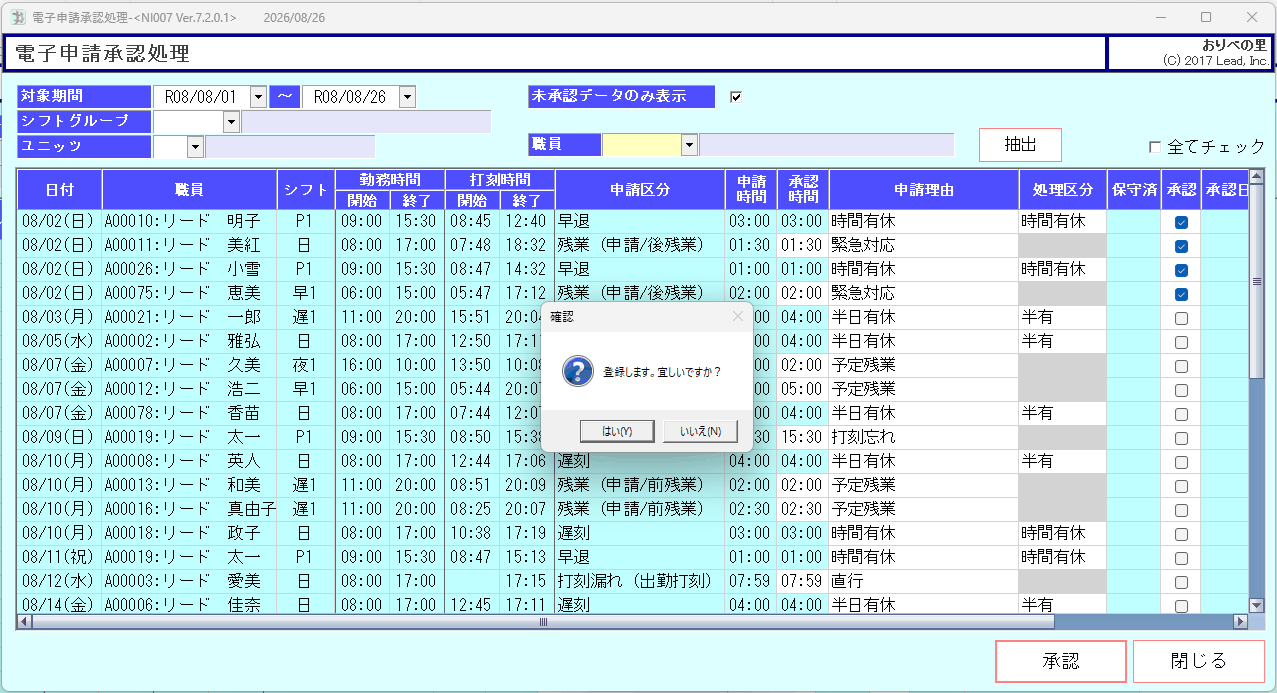
Task: Click the vertical scrollbar down arrow
Action: (1257, 604)
